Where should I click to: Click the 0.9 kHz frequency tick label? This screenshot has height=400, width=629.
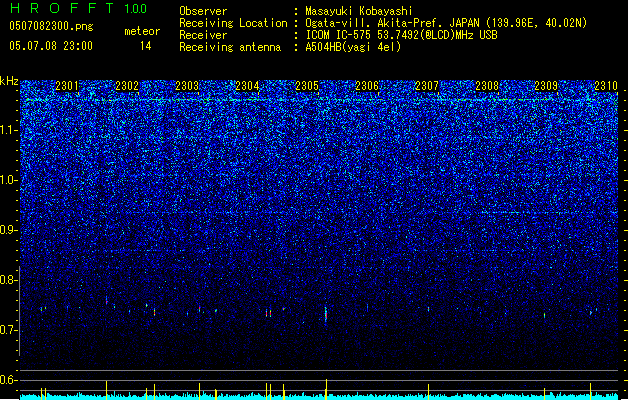coord(9,230)
